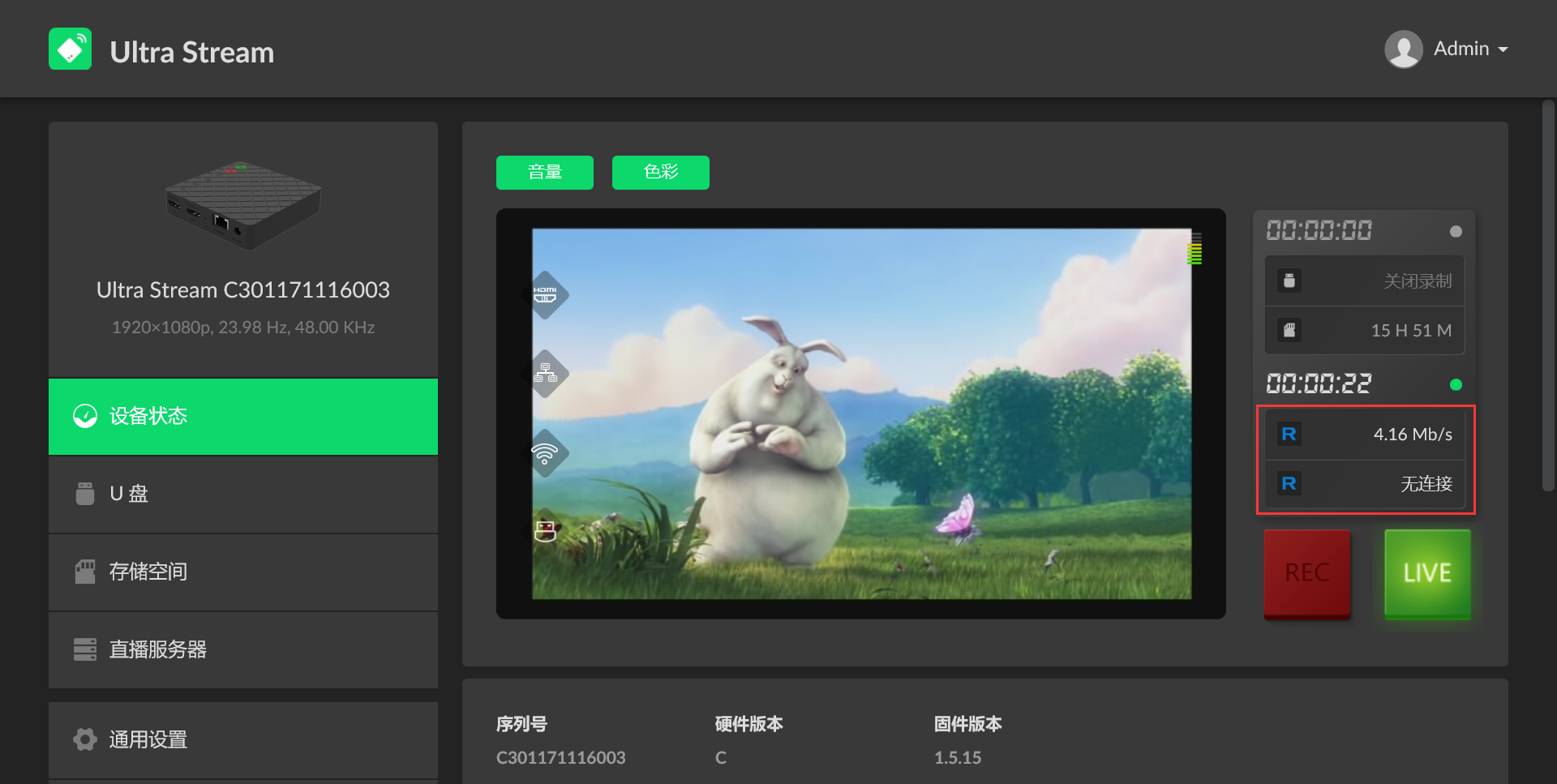The image size is (1557, 784).
Task: Click the 1920×1080p signal info text
Action: 243,328
